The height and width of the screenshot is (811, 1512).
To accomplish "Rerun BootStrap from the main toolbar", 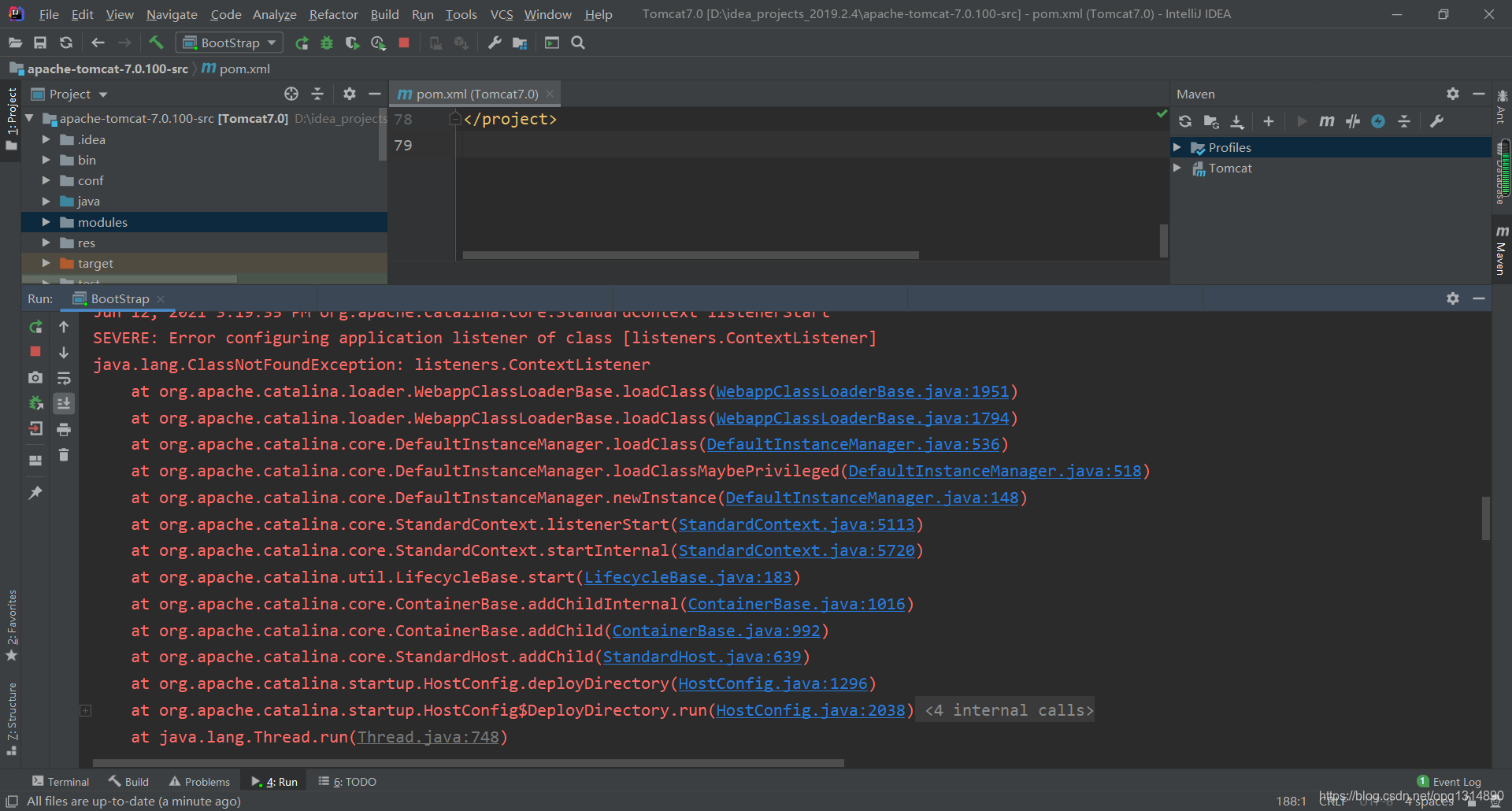I will pyautogui.click(x=302, y=43).
